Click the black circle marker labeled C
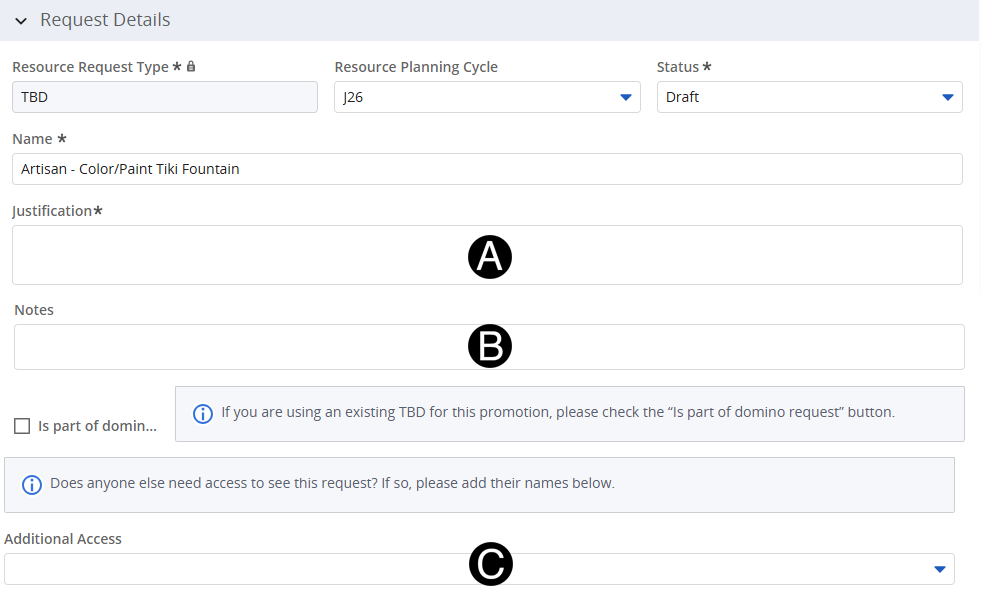The width and height of the screenshot is (981, 597). pyautogui.click(x=491, y=565)
